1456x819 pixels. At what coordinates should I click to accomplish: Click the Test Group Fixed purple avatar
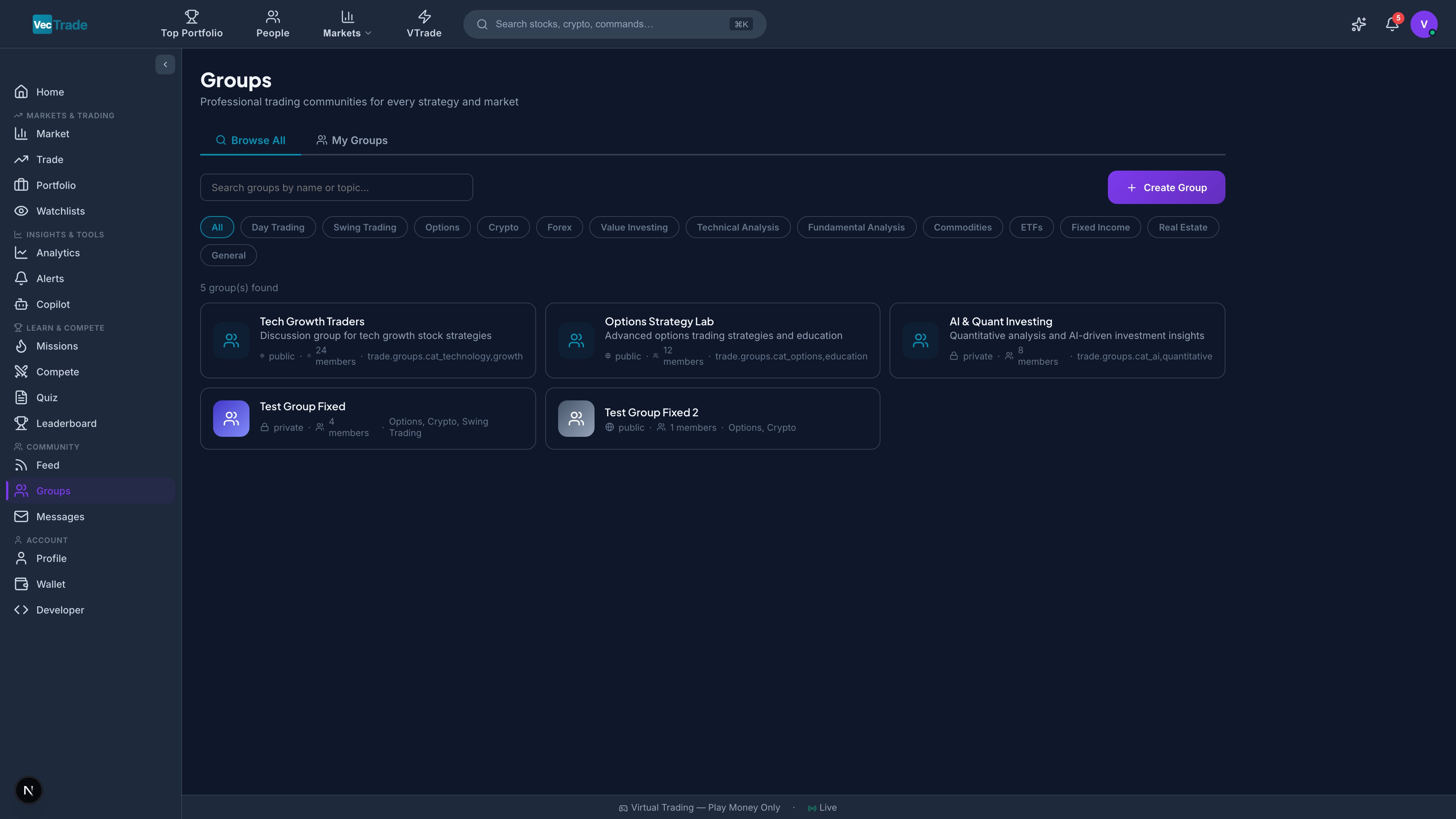pos(231,418)
